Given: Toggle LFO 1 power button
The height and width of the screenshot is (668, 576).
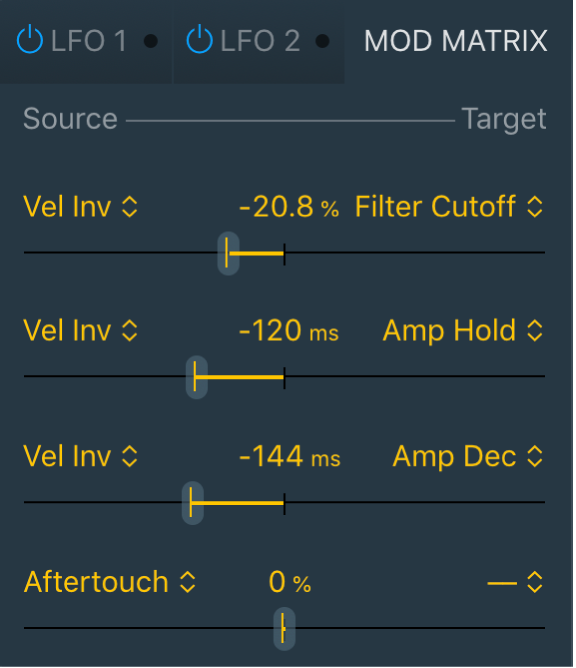Looking at the screenshot, I should coord(30,40).
